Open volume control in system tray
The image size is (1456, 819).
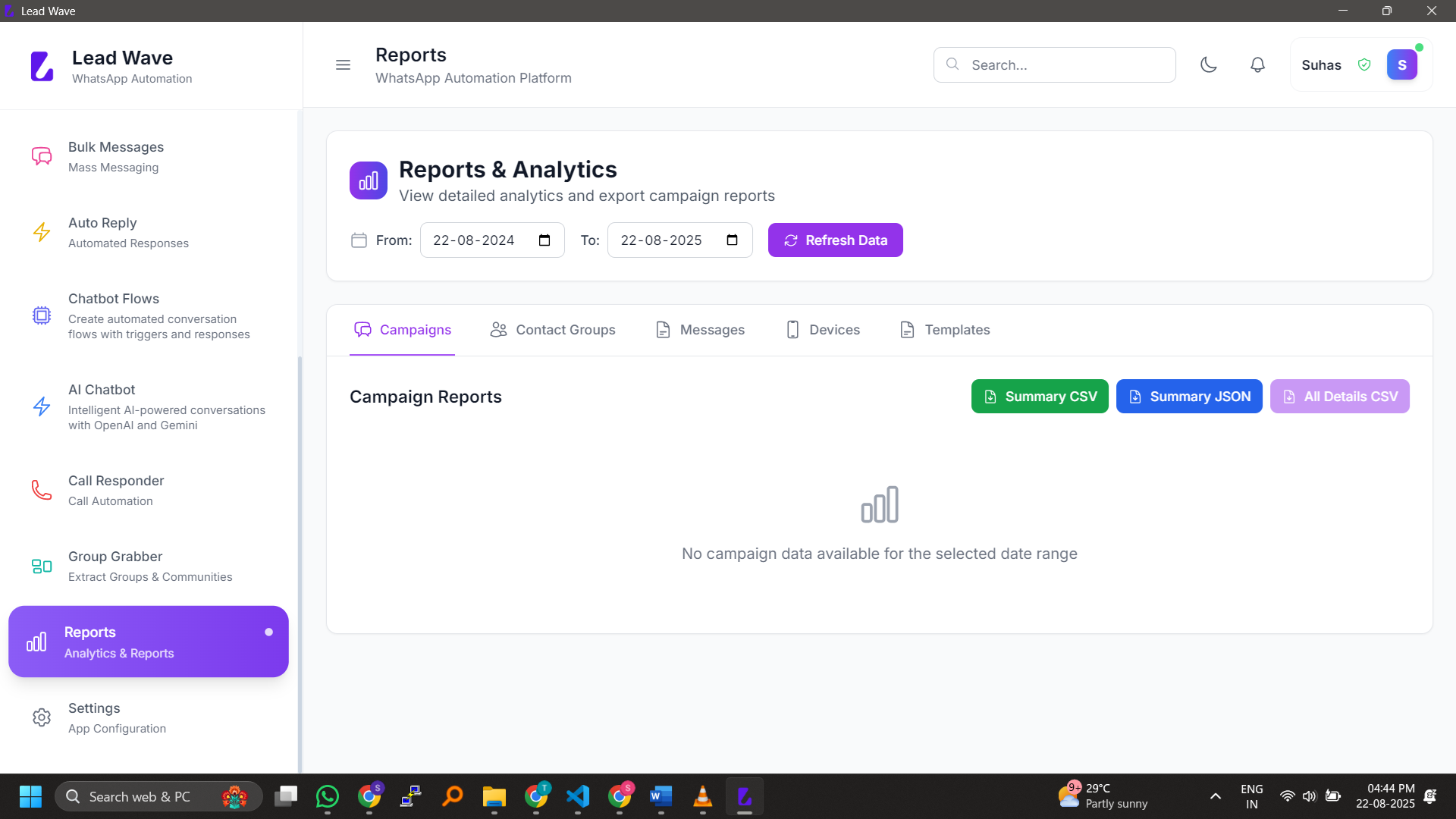(1310, 797)
